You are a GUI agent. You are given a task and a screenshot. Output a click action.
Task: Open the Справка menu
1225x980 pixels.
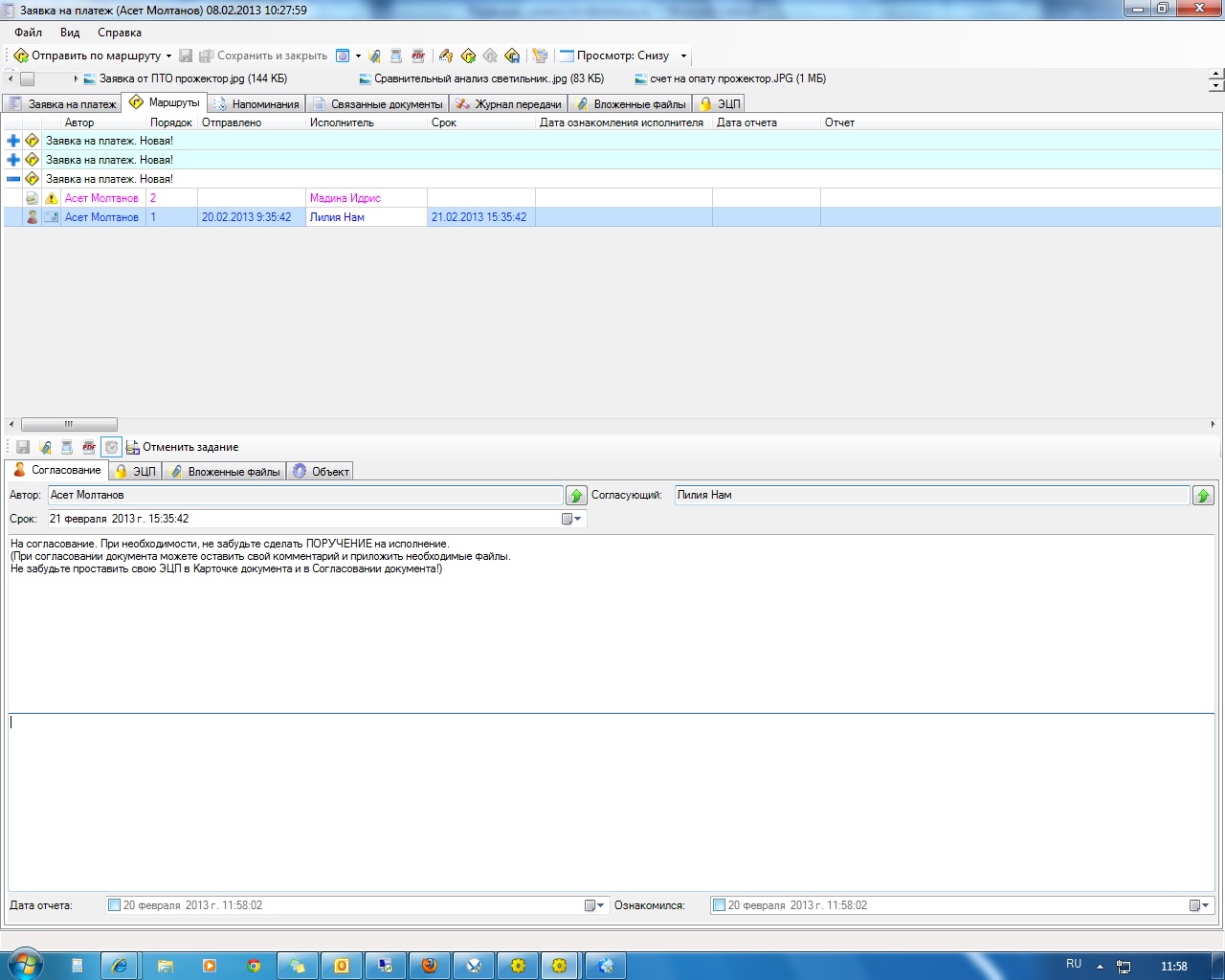coord(120,33)
